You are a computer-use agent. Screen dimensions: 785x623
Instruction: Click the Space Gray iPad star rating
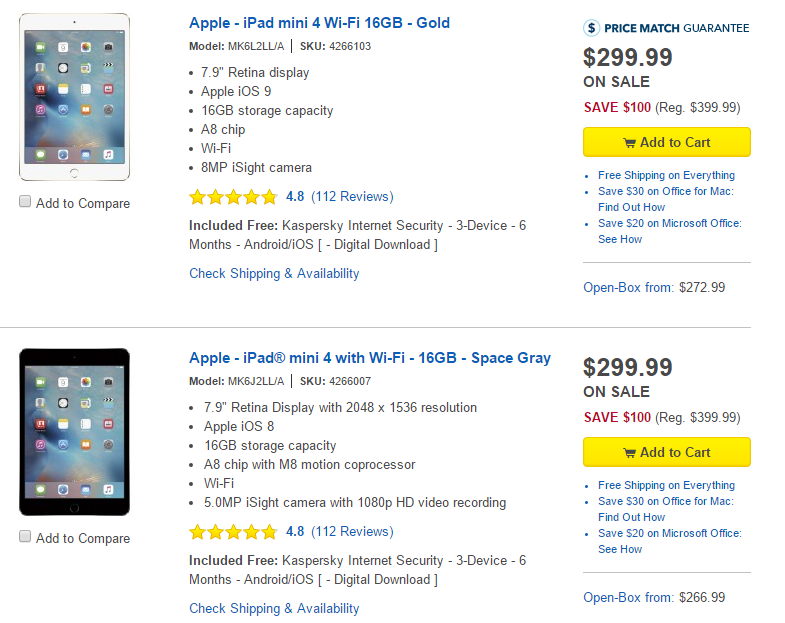pyautogui.click(x=233, y=532)
